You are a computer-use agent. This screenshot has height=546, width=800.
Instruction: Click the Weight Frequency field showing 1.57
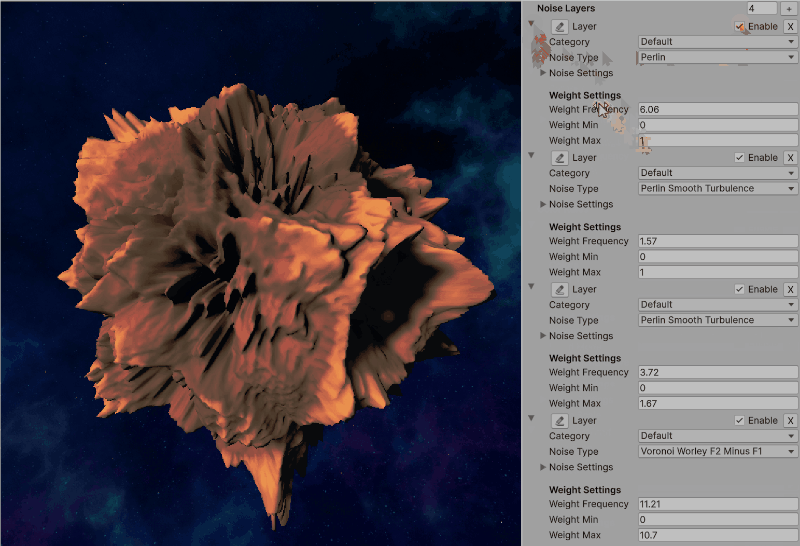point(717,241)
